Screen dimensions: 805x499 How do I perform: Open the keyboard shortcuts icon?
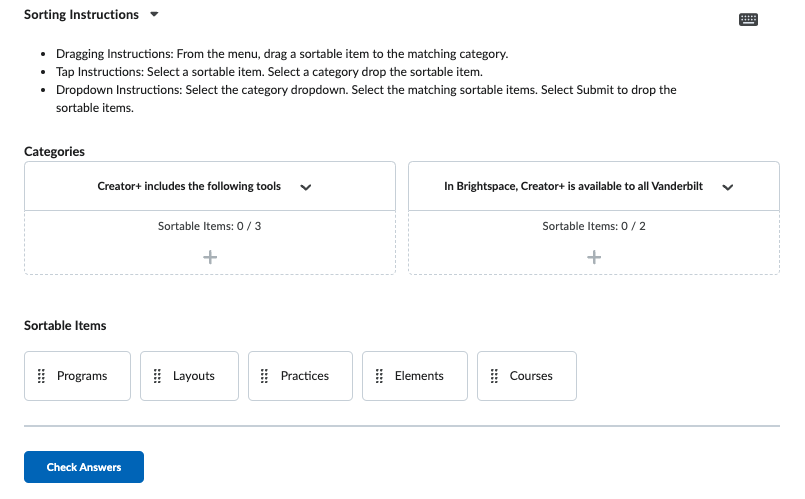point(748,19)
